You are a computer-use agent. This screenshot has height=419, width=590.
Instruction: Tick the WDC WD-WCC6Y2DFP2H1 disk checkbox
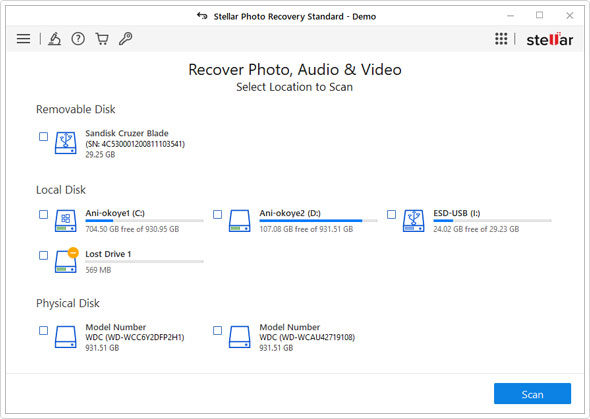pyautogui.click(x=44, y=330)
